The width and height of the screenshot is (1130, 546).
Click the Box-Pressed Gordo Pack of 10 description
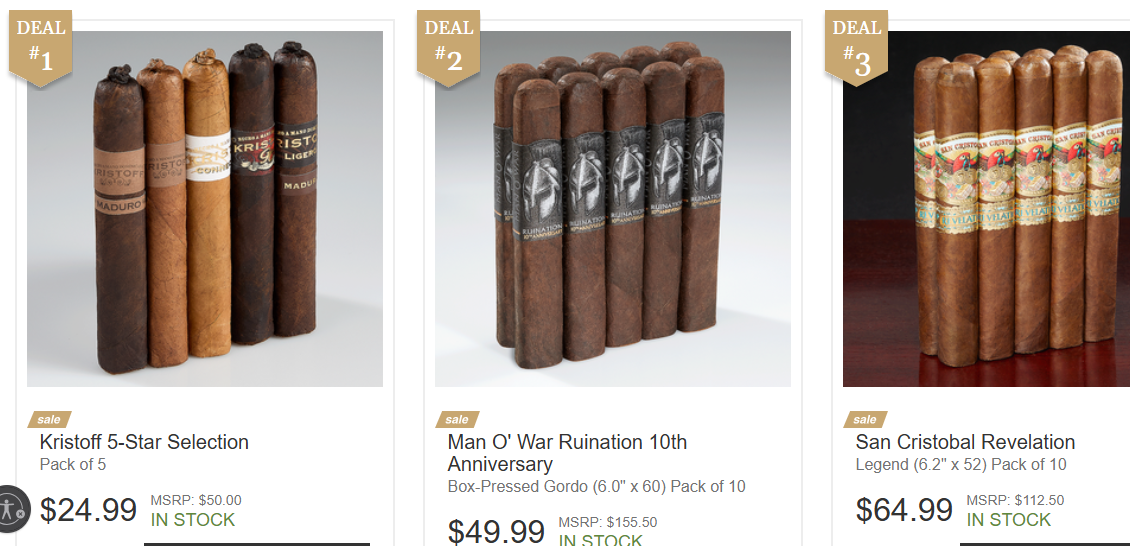pos(597,486)
